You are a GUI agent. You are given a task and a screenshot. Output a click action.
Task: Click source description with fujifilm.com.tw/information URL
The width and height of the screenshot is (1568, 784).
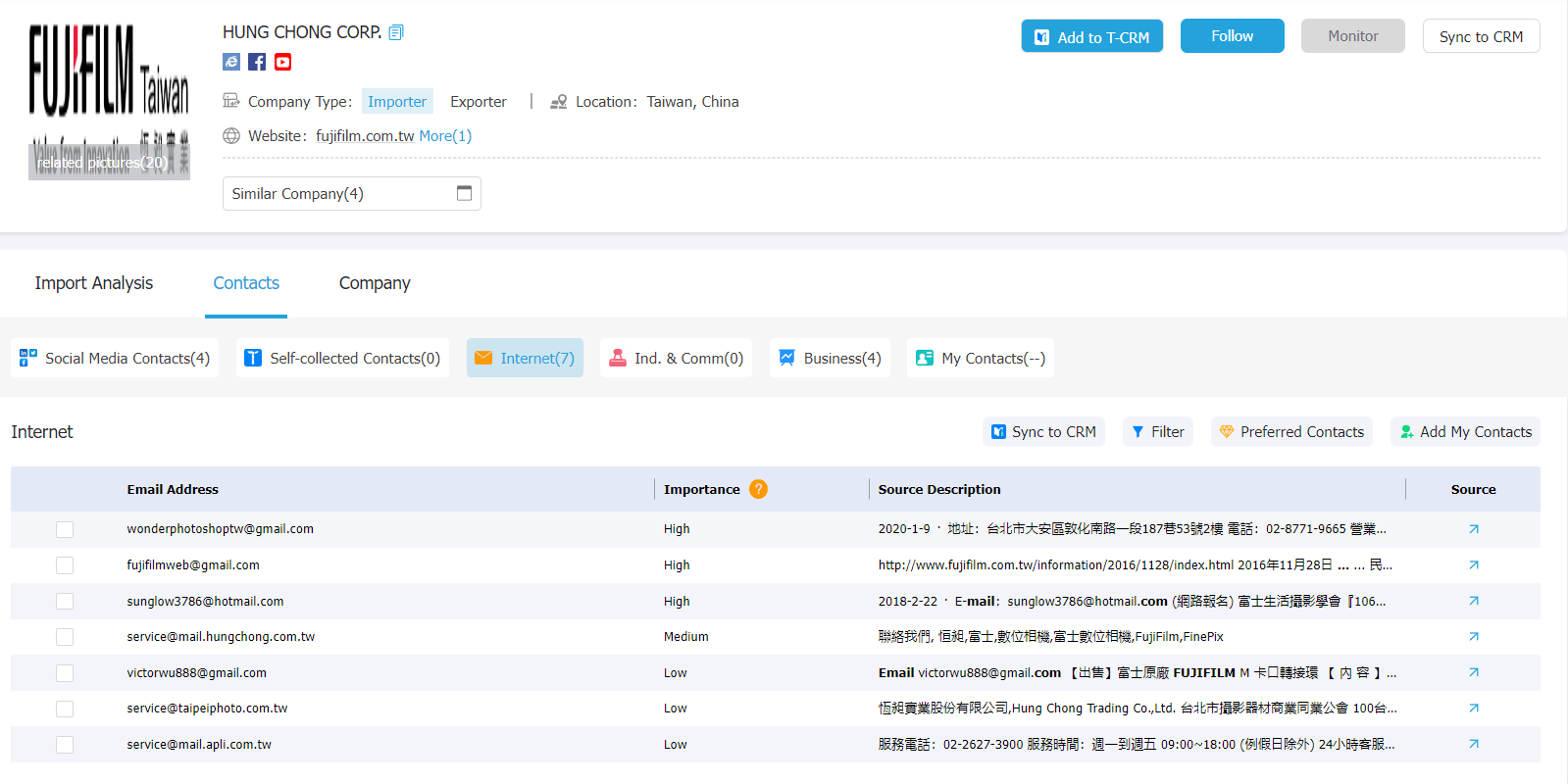pos(1135,565)
